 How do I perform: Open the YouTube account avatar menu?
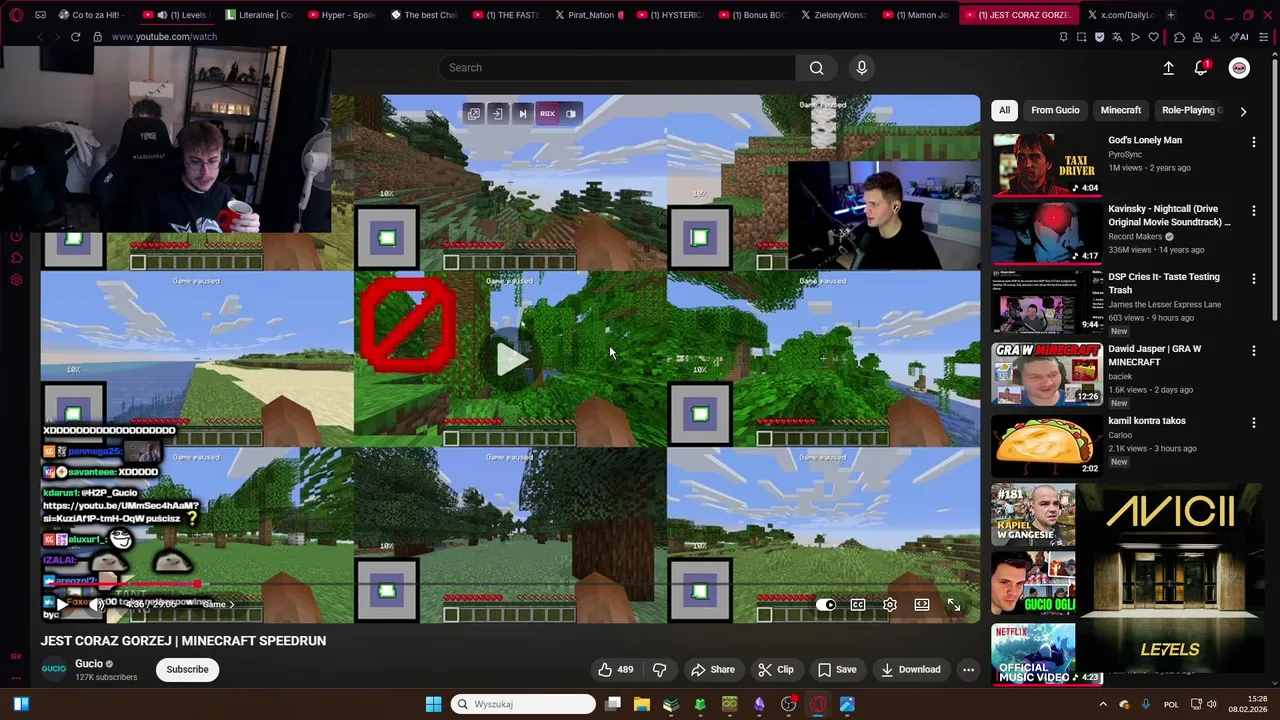(x=1239, y=68)
